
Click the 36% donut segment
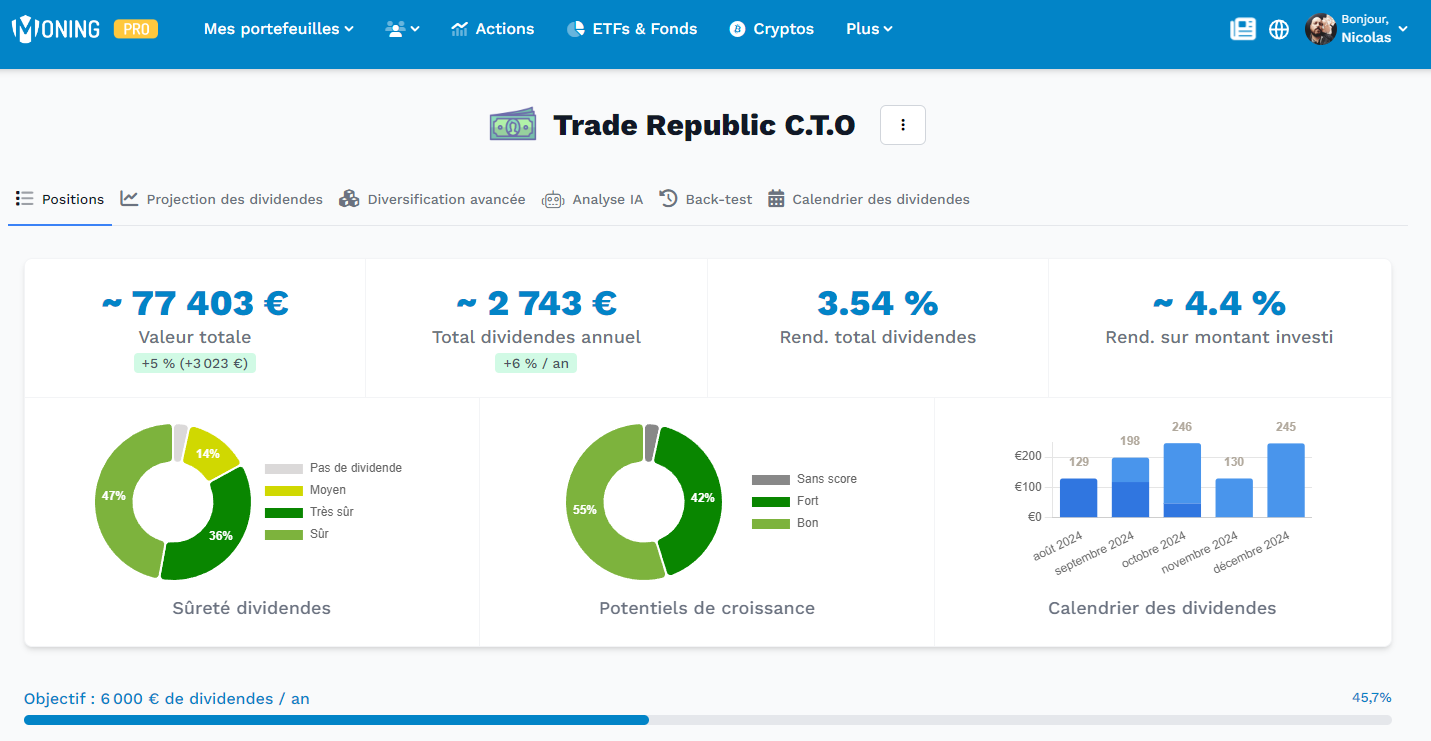coord(220,534)
